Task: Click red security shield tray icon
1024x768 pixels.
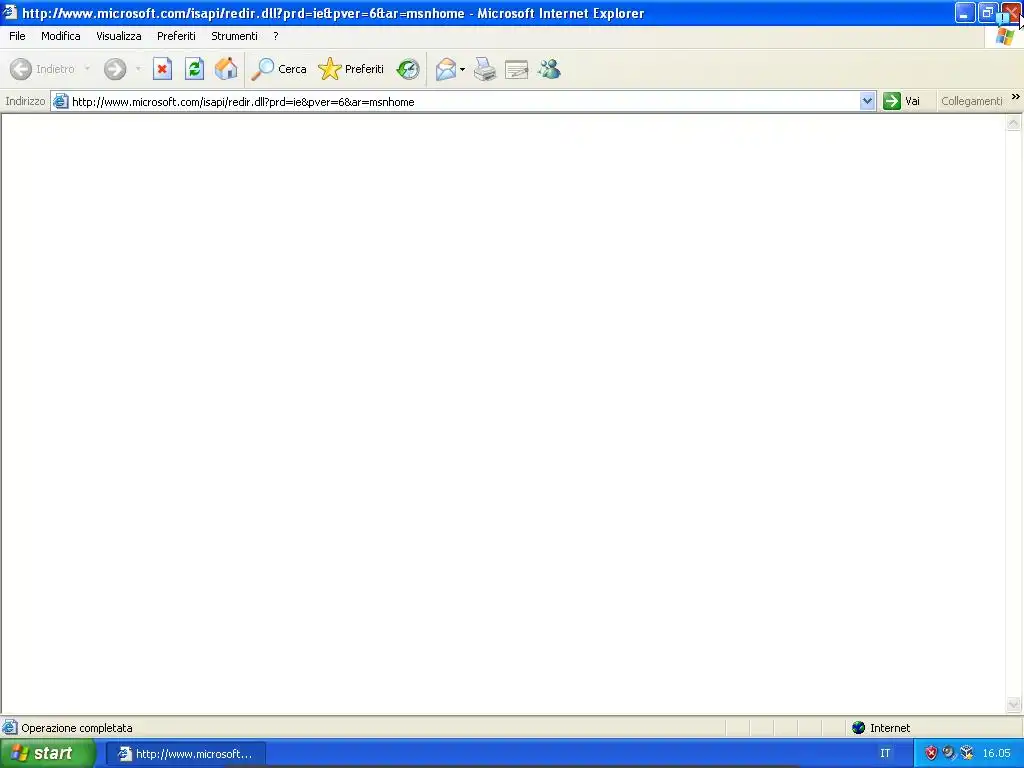Action: [x=931, y=753]
